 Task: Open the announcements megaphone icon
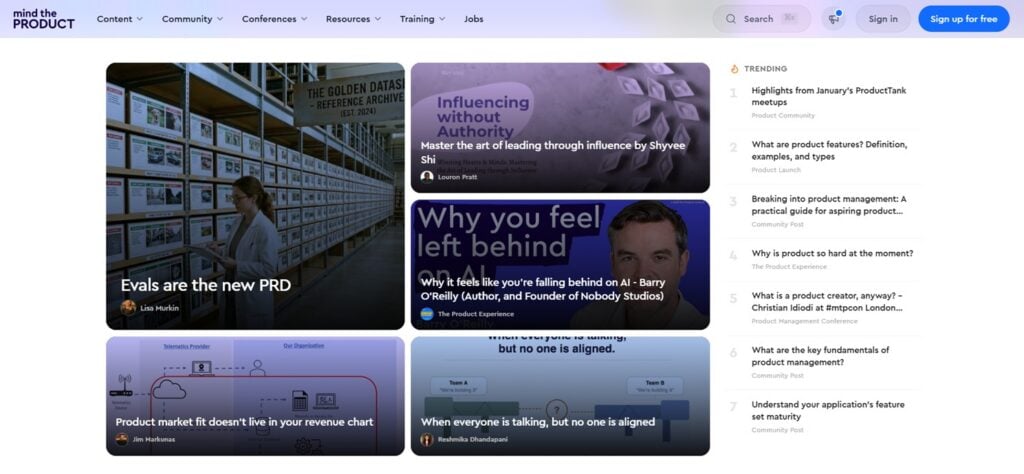(833, 19)
